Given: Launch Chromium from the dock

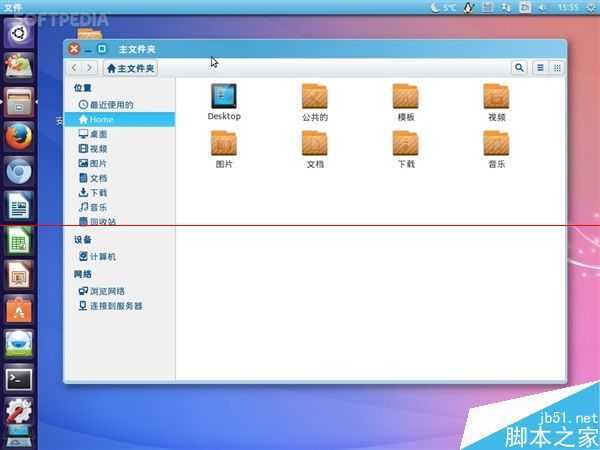Looking at the screenshot, I should pos(19,171).
